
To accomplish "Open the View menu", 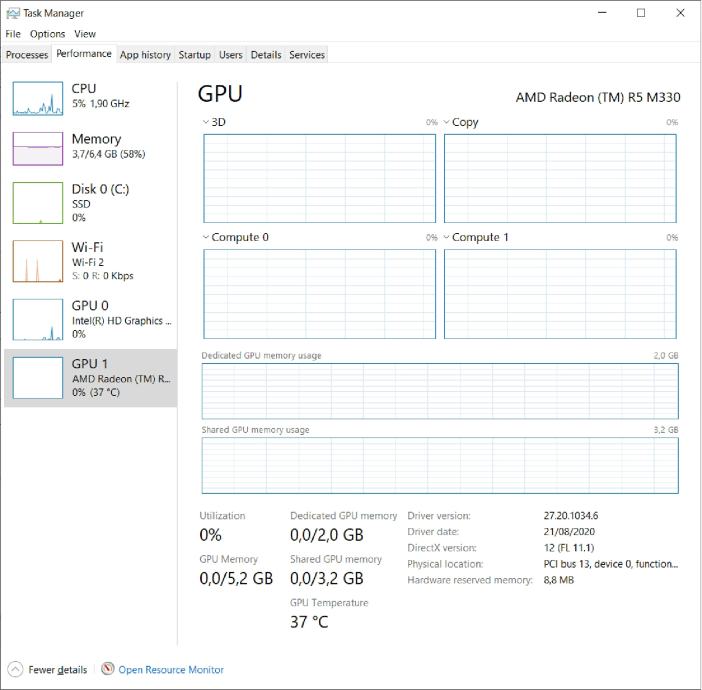I will click(x=85, y=34).
